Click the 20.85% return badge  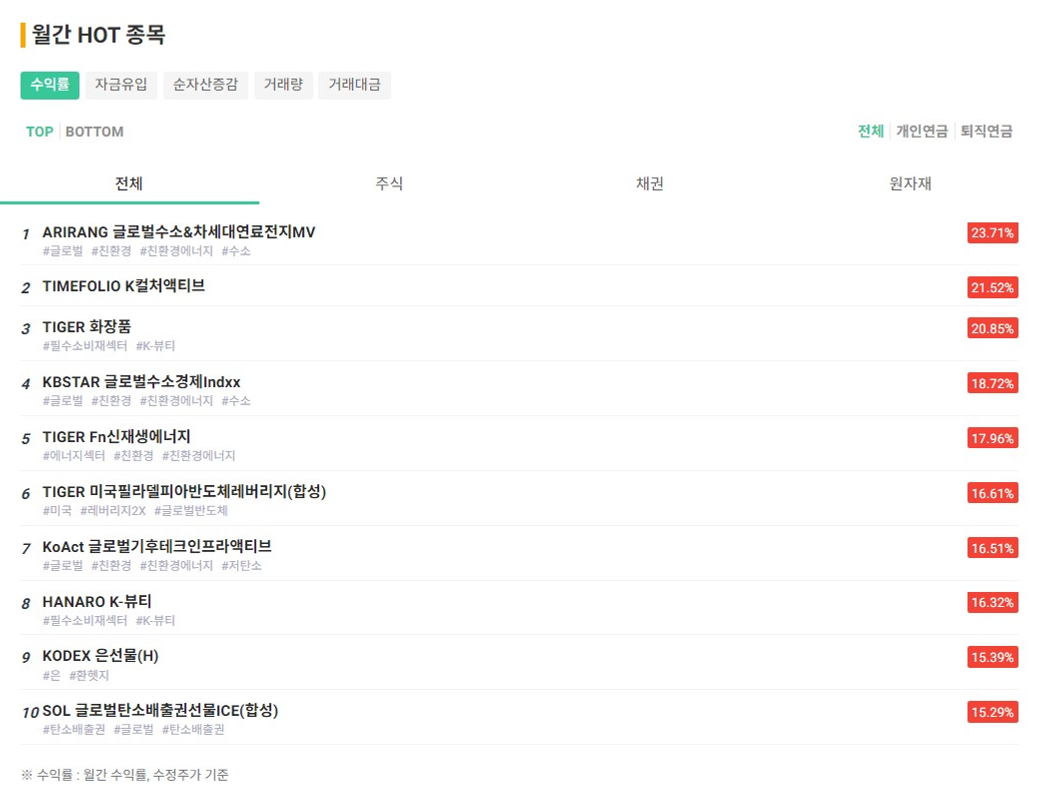[992, 328]
